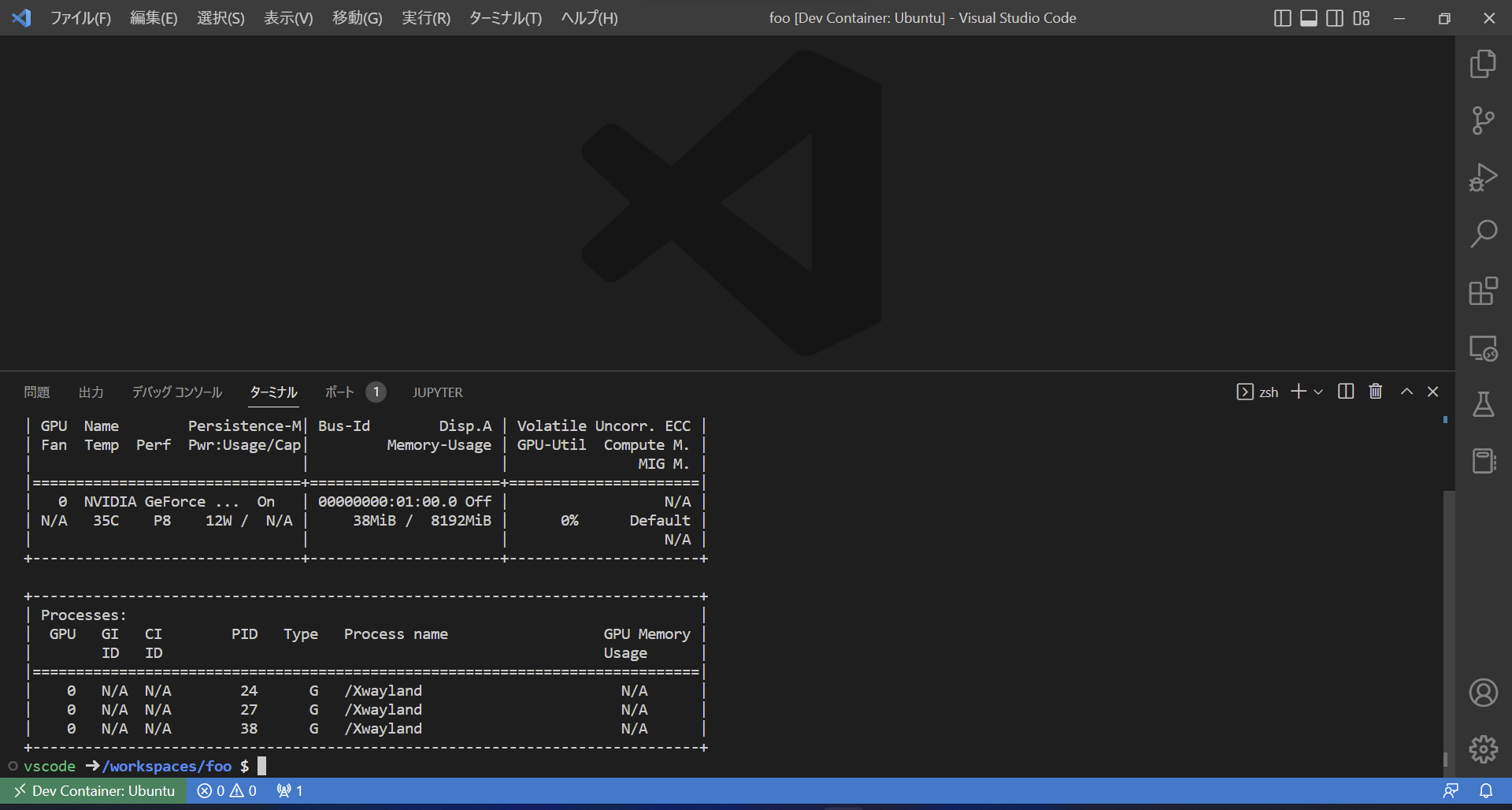Click the VS Code logo in title bar

tap(21, 17)
